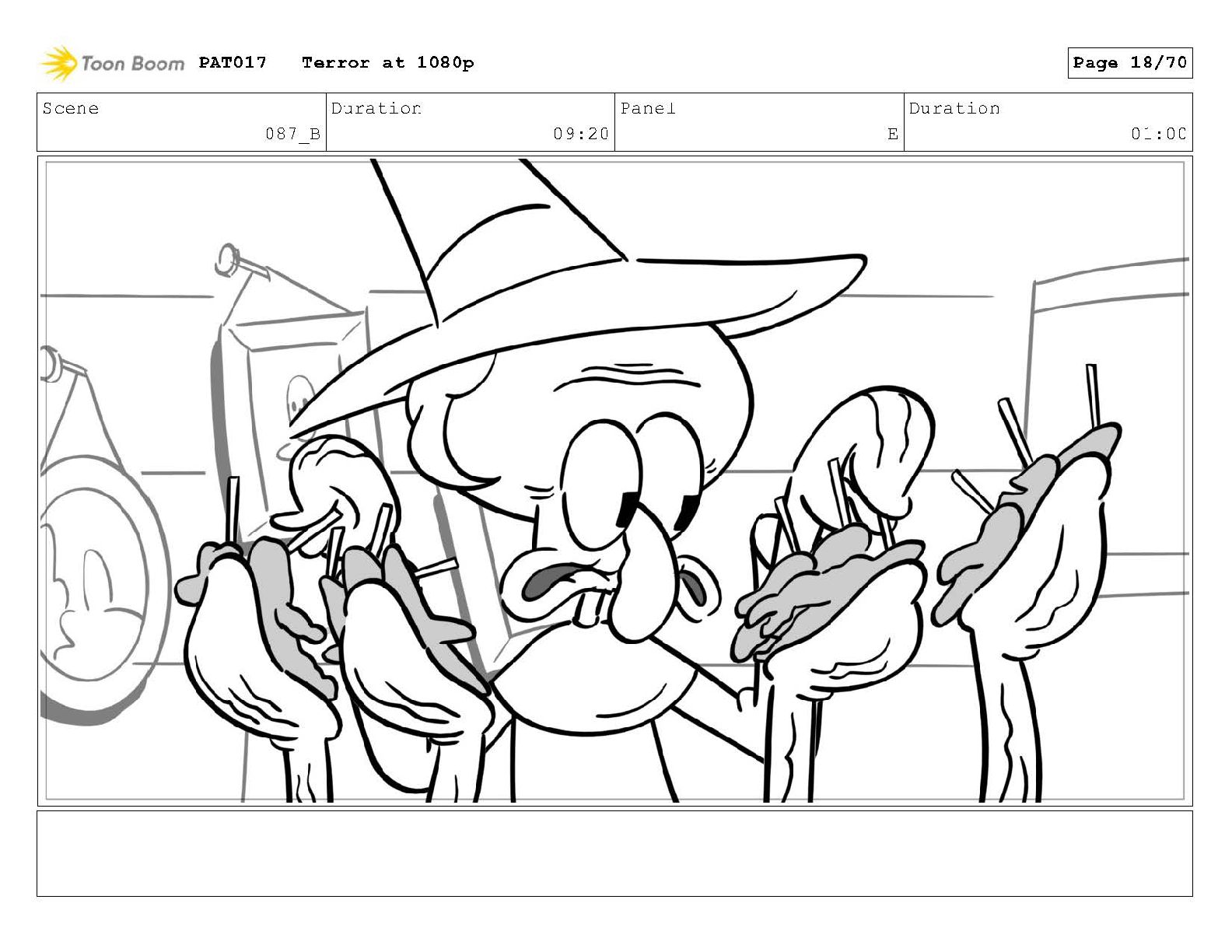Click the storyboard panel drawing
This screenshot has width=1232, height=952.
[614, 481]
